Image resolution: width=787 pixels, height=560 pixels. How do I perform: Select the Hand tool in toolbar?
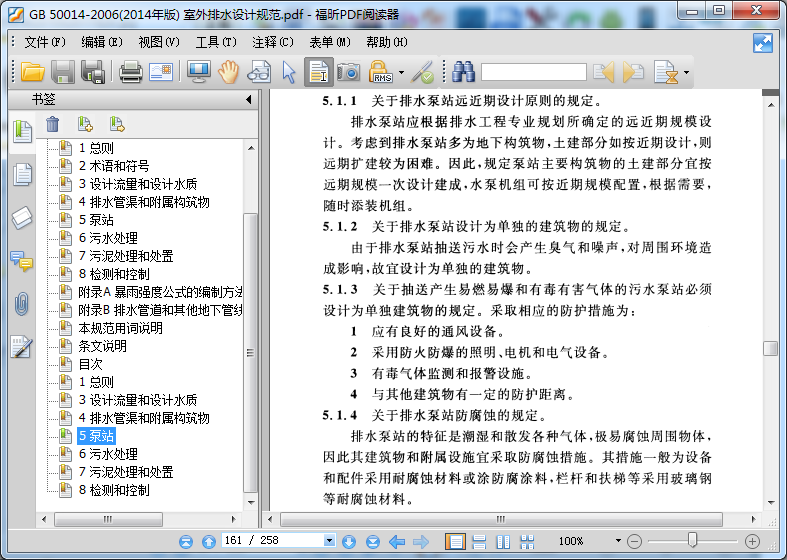228,72
